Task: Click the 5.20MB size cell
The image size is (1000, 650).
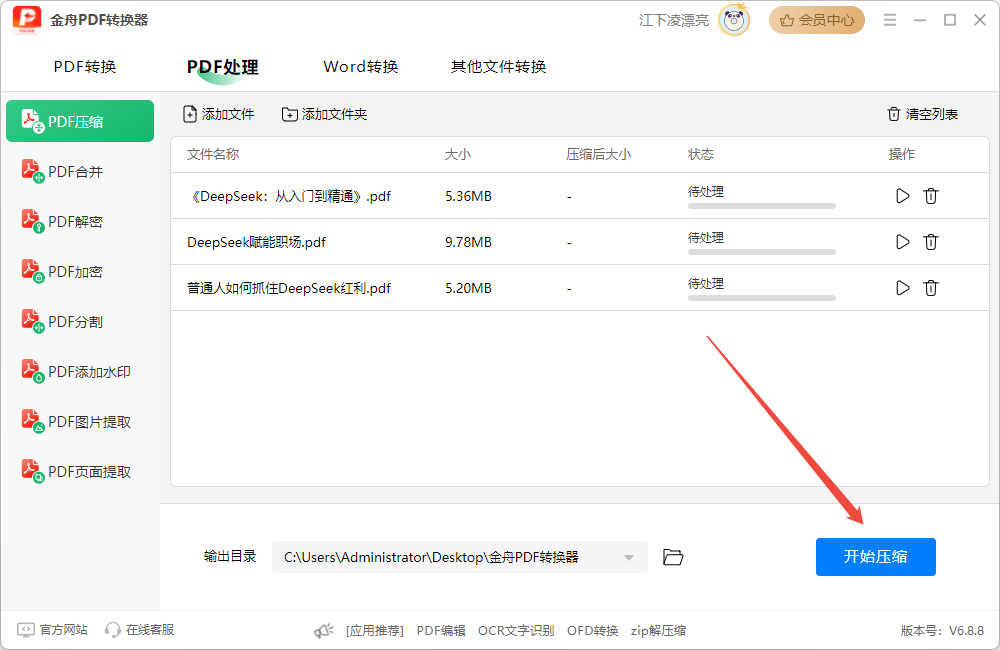Action: point(468,288)
